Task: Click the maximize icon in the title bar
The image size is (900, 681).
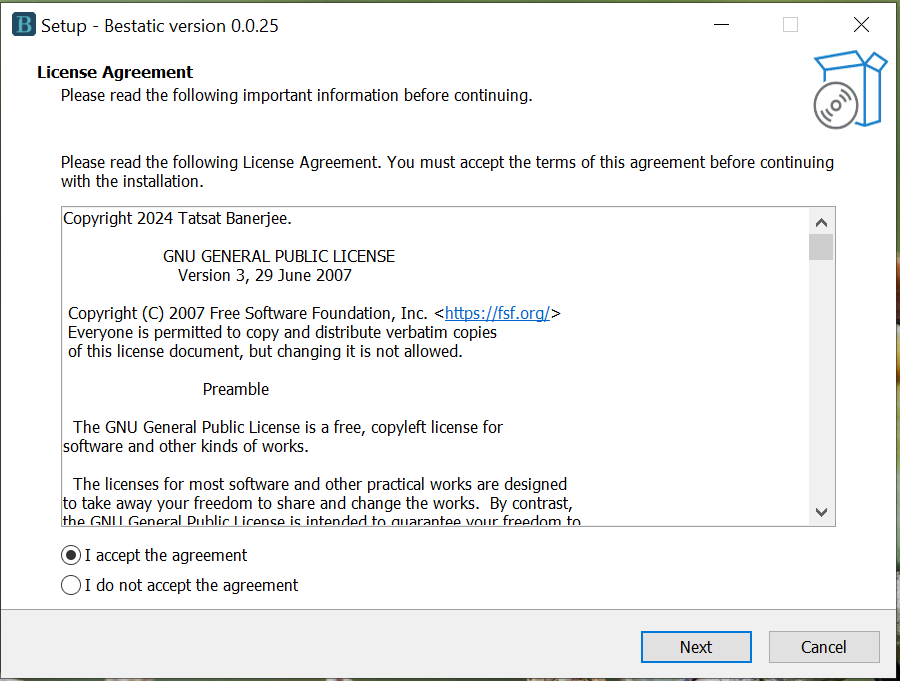Action: [790, 24]
